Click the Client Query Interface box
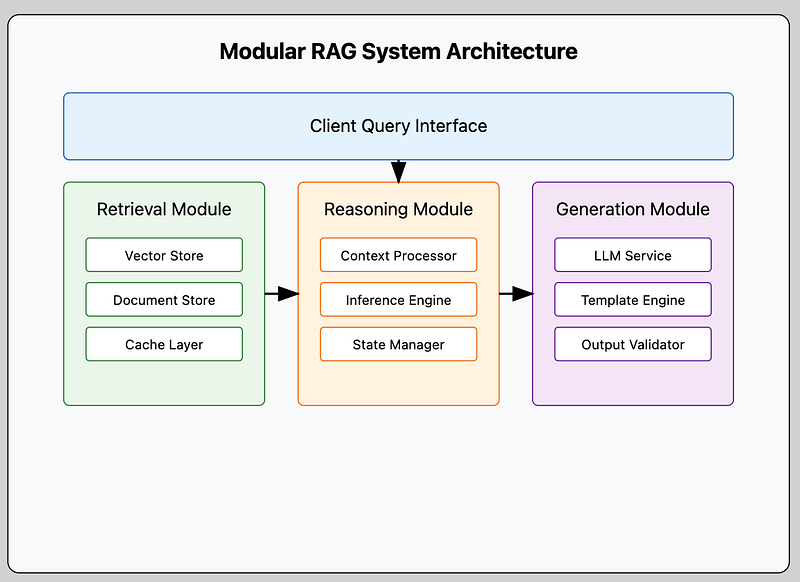800x582 pixels. 398,126
